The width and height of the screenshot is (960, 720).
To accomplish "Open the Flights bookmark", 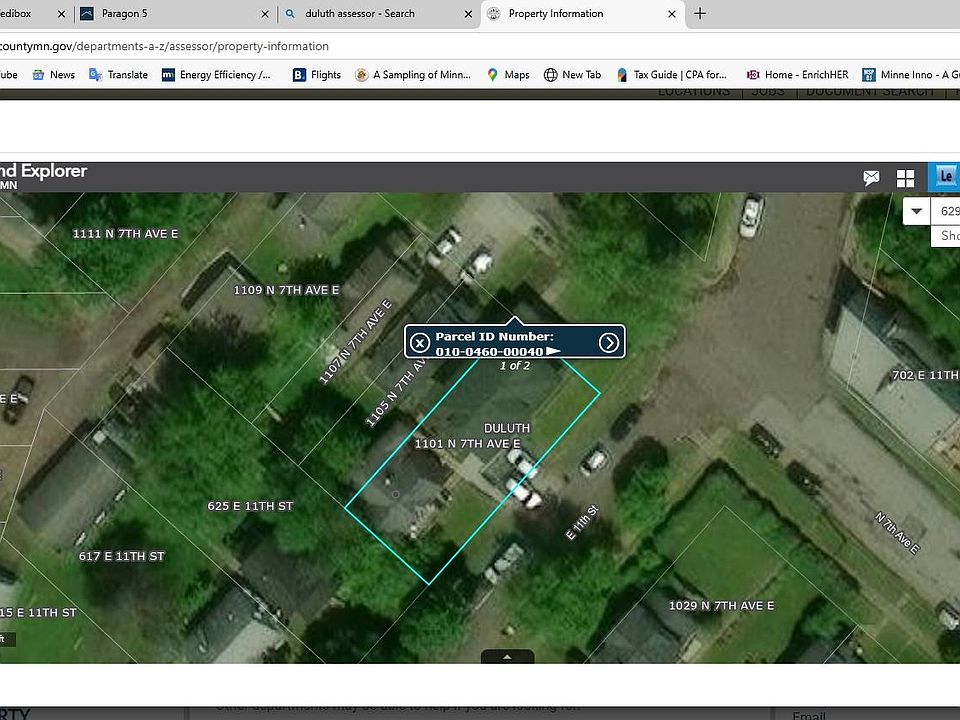I will coord(316,75).
